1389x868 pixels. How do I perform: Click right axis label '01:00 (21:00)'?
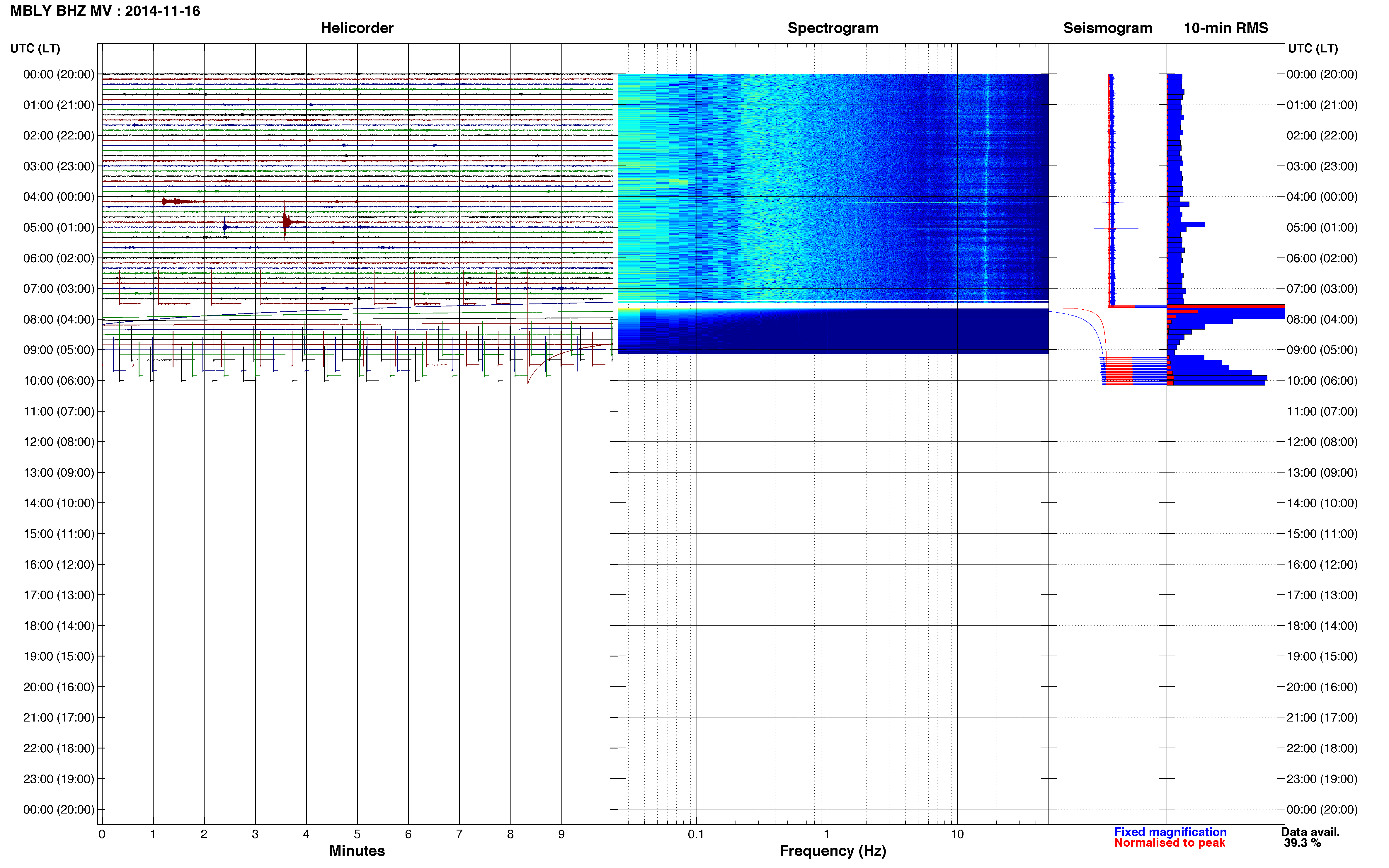coord(1322,105)
